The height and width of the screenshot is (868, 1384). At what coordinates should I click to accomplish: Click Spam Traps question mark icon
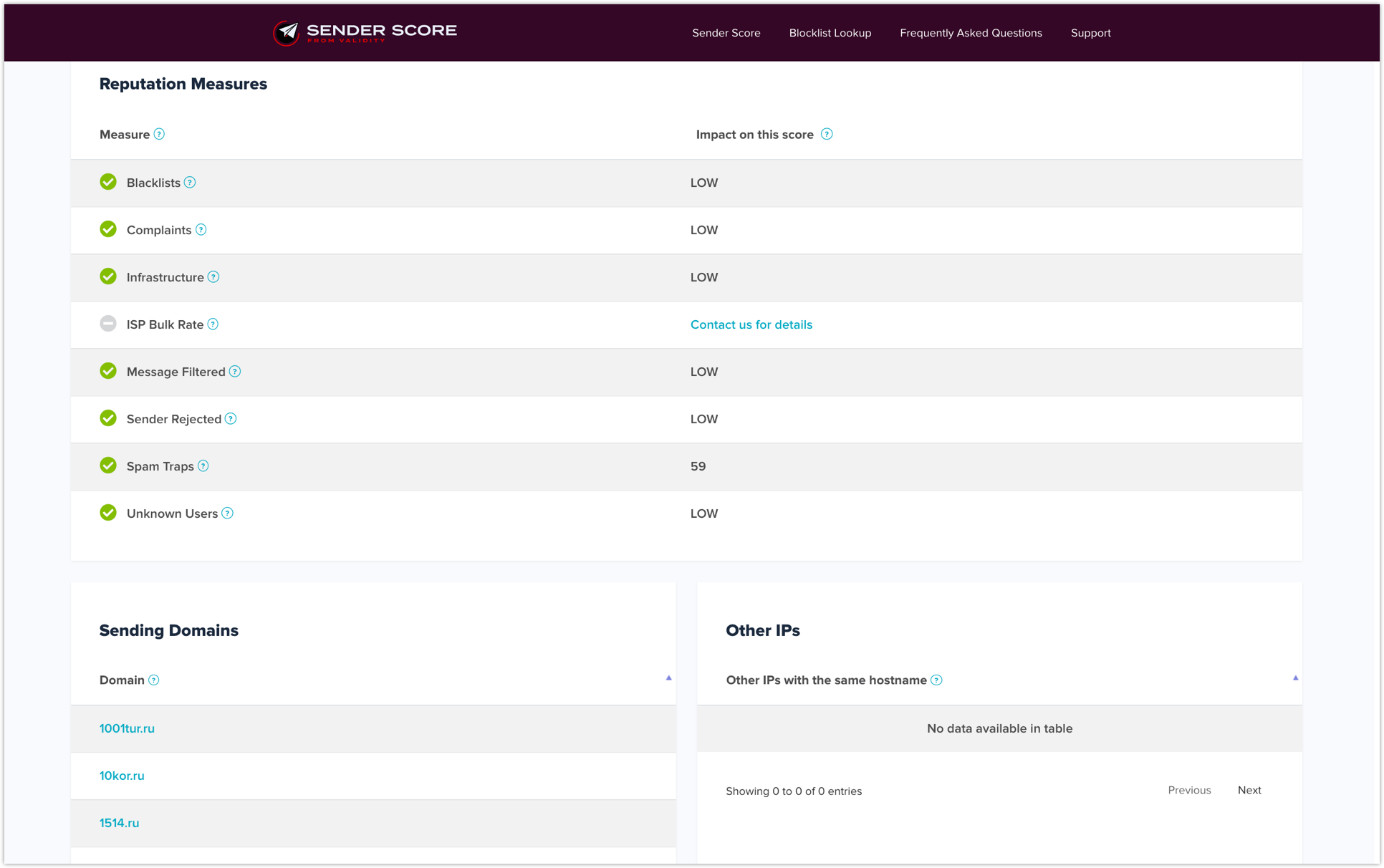pos(203,466)
